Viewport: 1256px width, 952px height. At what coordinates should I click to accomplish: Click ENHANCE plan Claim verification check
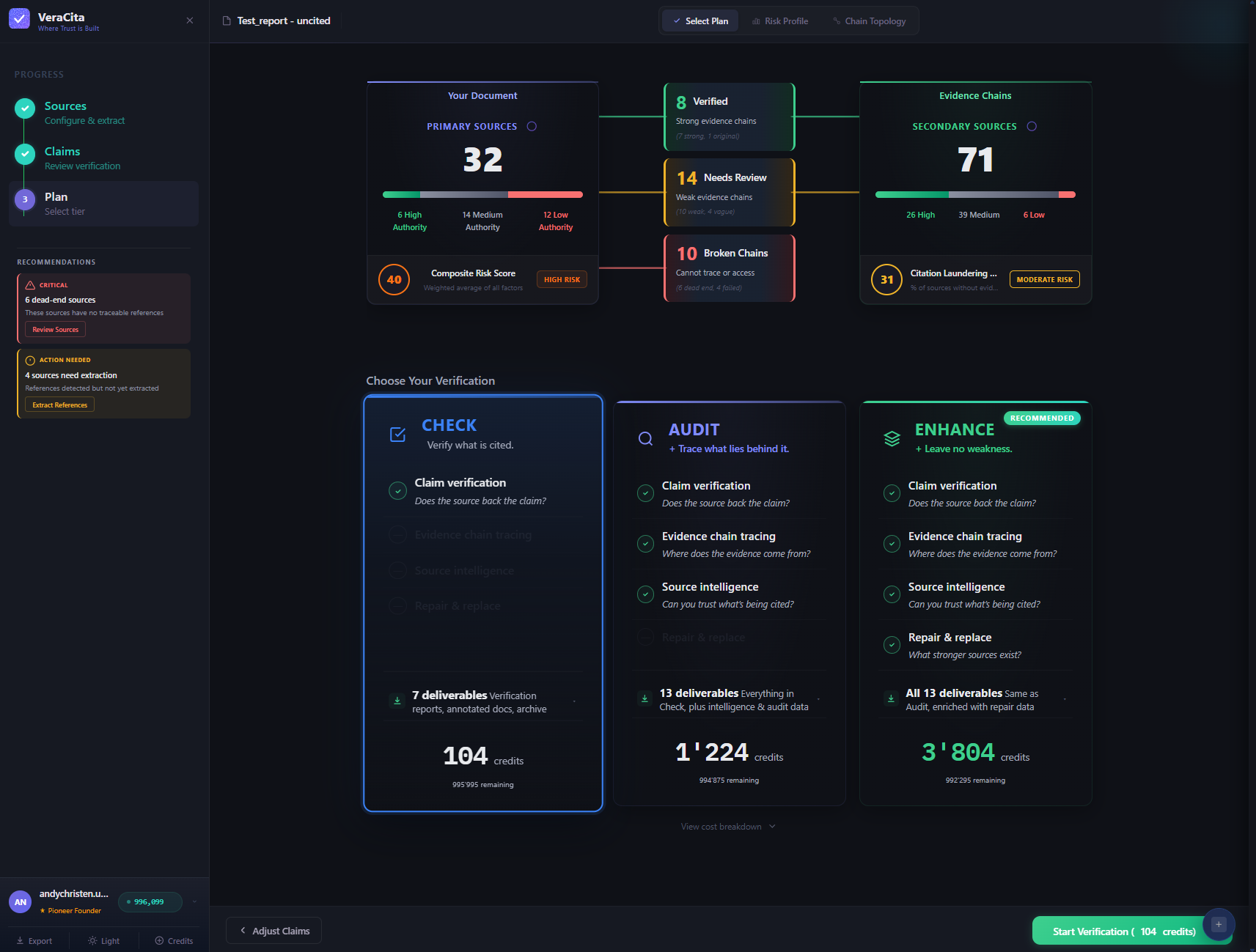point(892,493)
